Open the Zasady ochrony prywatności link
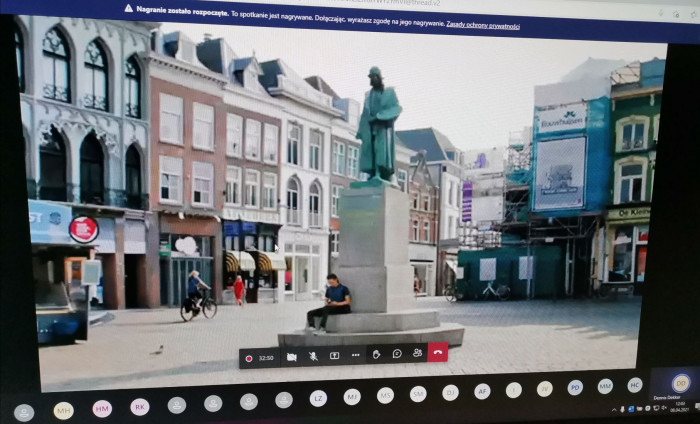The width and height of the screenshot is (700, 424). coord(483,26)
